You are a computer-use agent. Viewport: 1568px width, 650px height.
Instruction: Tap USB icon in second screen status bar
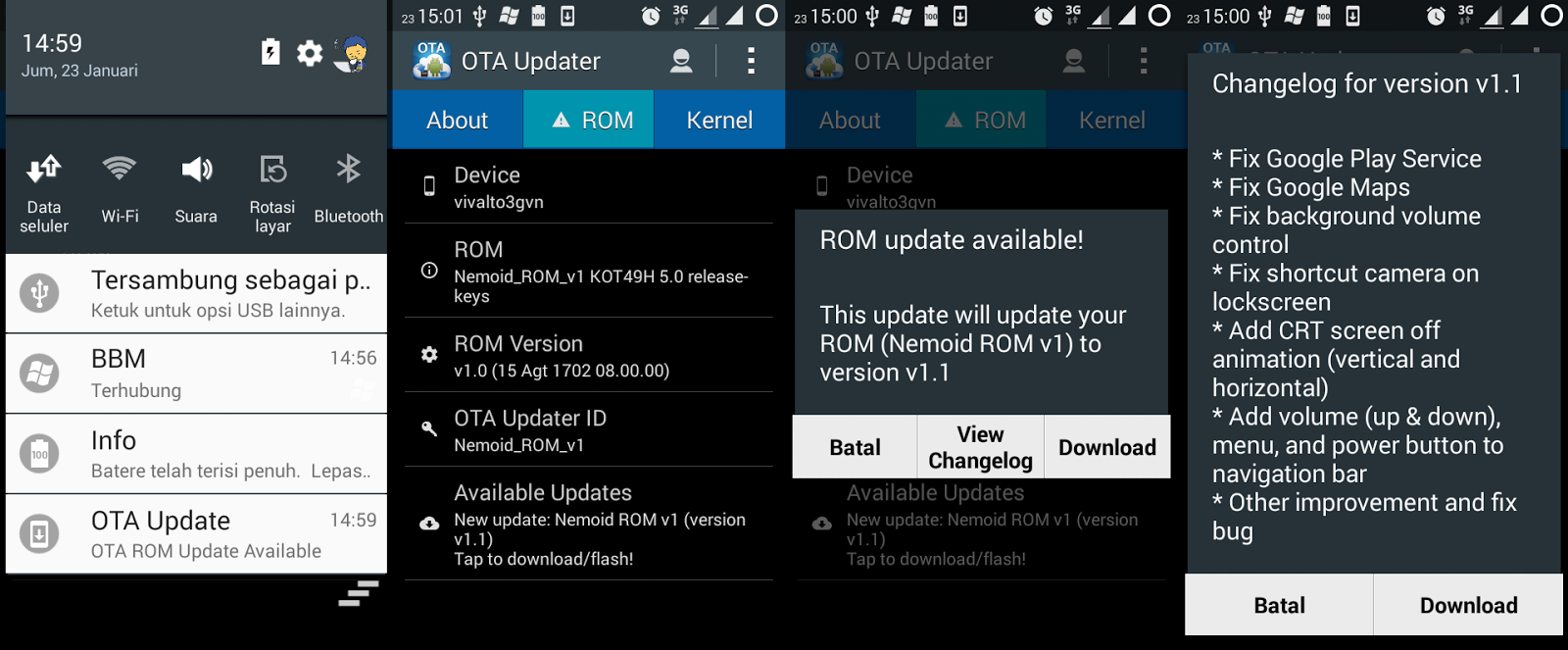click(x=480, y=16)
